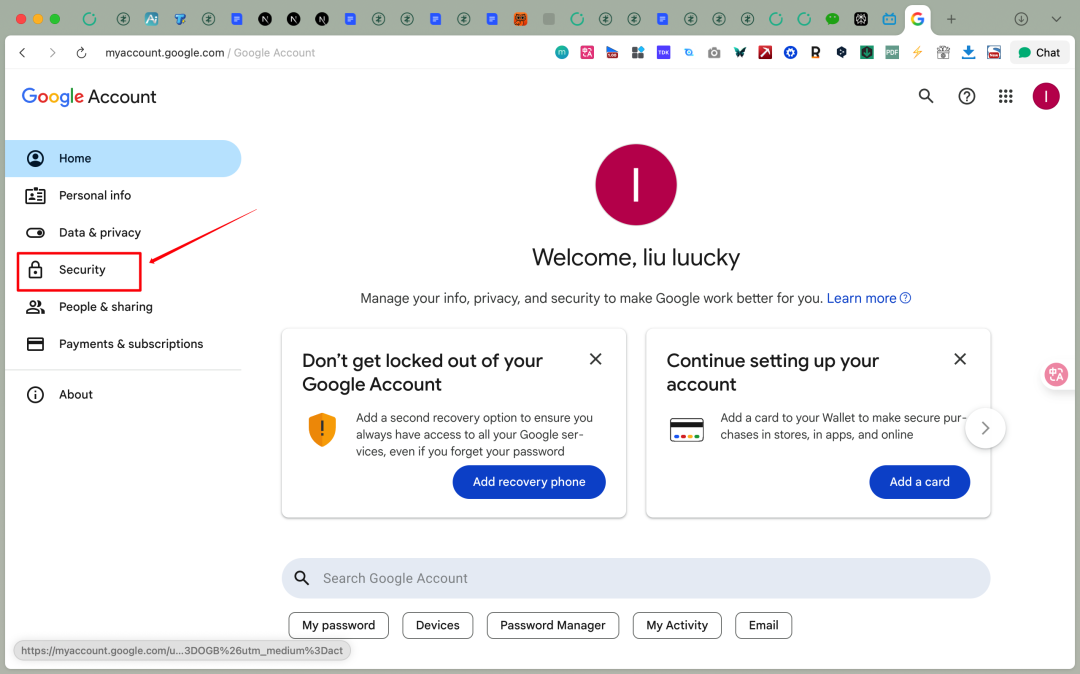
Task: Follow the Learn more link
Action: point(869,298)
